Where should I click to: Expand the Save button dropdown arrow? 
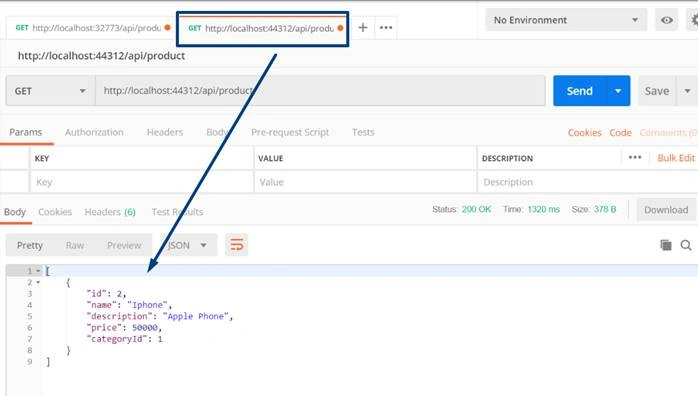[x=687, y=91]
